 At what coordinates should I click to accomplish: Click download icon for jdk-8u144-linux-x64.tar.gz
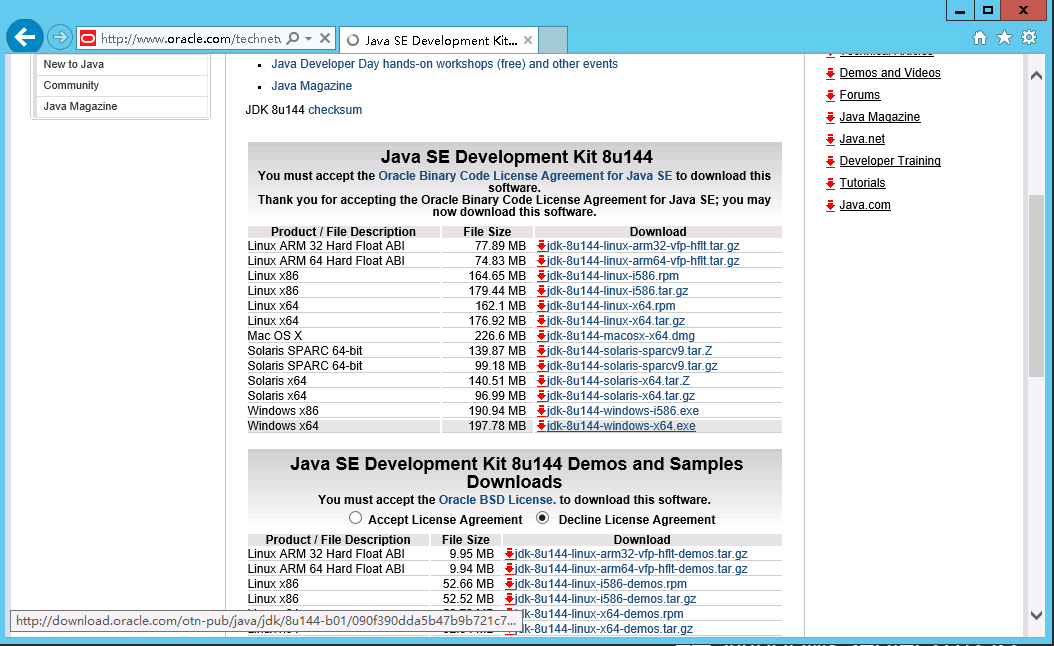[x=541, y=321]
